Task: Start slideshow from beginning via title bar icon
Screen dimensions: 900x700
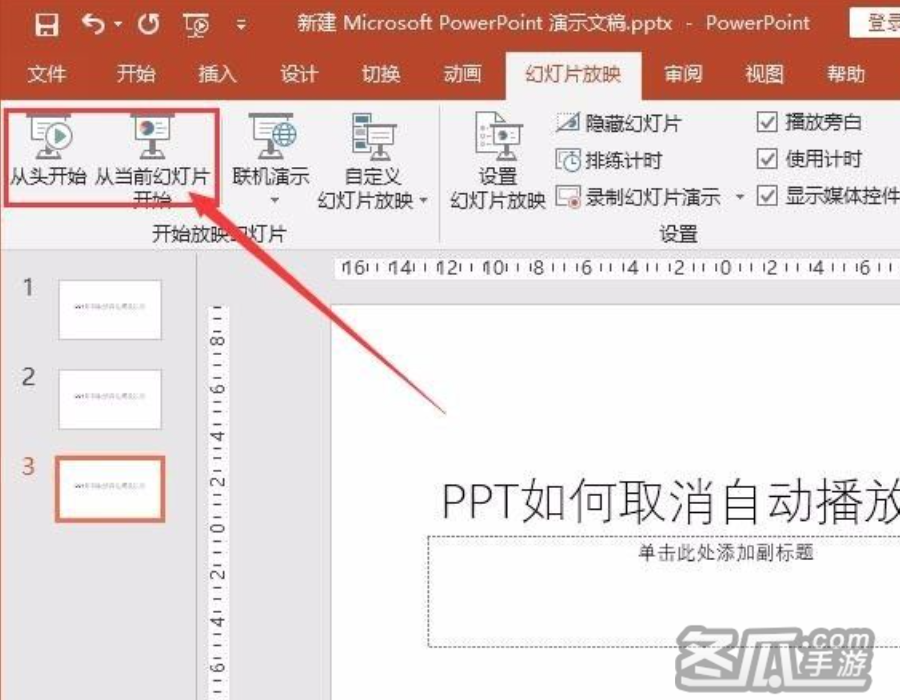Action: 197,25
